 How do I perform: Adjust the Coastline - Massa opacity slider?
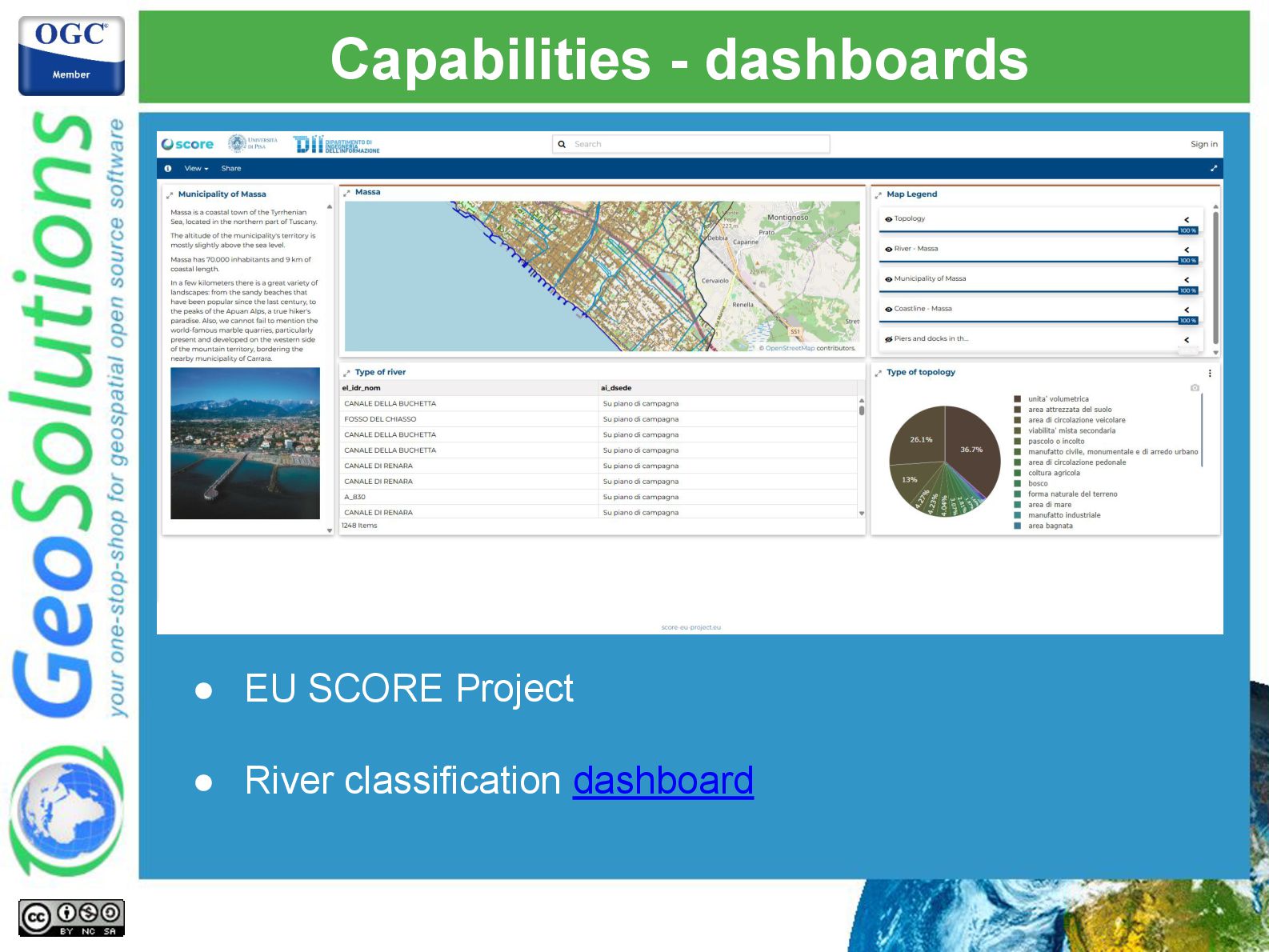pyautogui.click(x=1040, y=321)
